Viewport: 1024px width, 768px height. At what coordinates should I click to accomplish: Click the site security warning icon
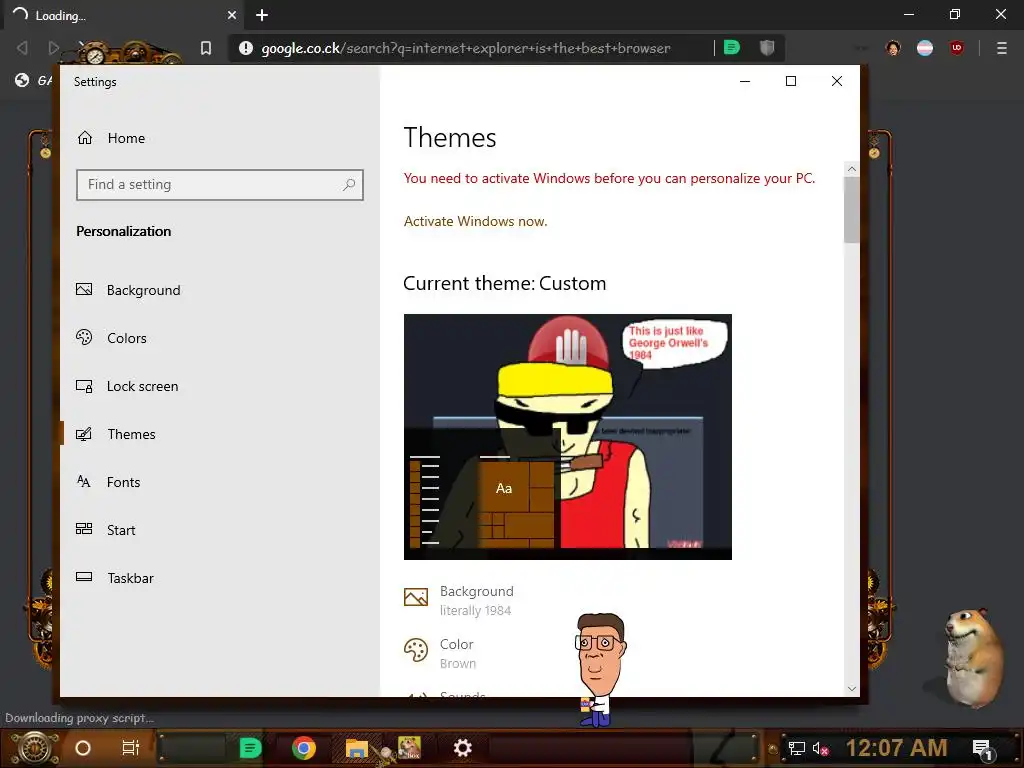click(246, 48)
